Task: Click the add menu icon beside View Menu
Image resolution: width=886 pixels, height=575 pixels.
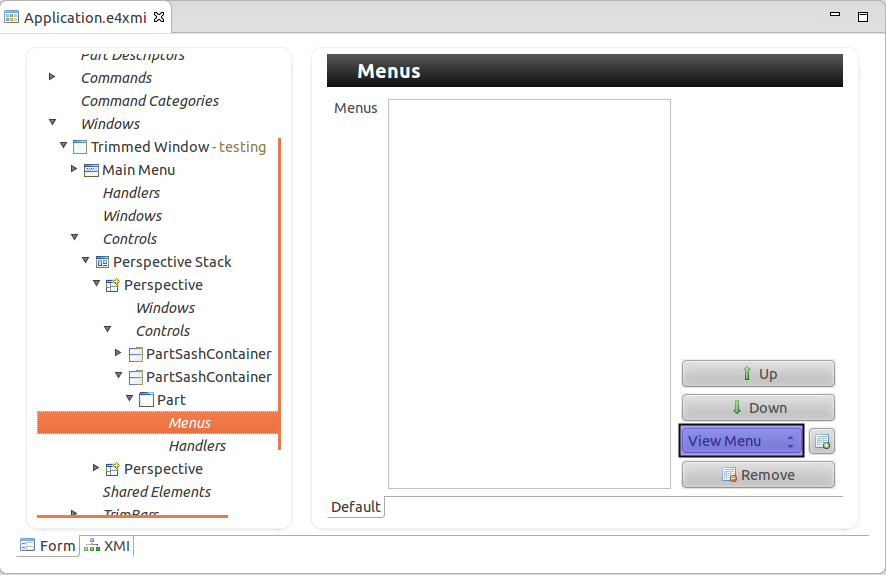Action: 821,441
